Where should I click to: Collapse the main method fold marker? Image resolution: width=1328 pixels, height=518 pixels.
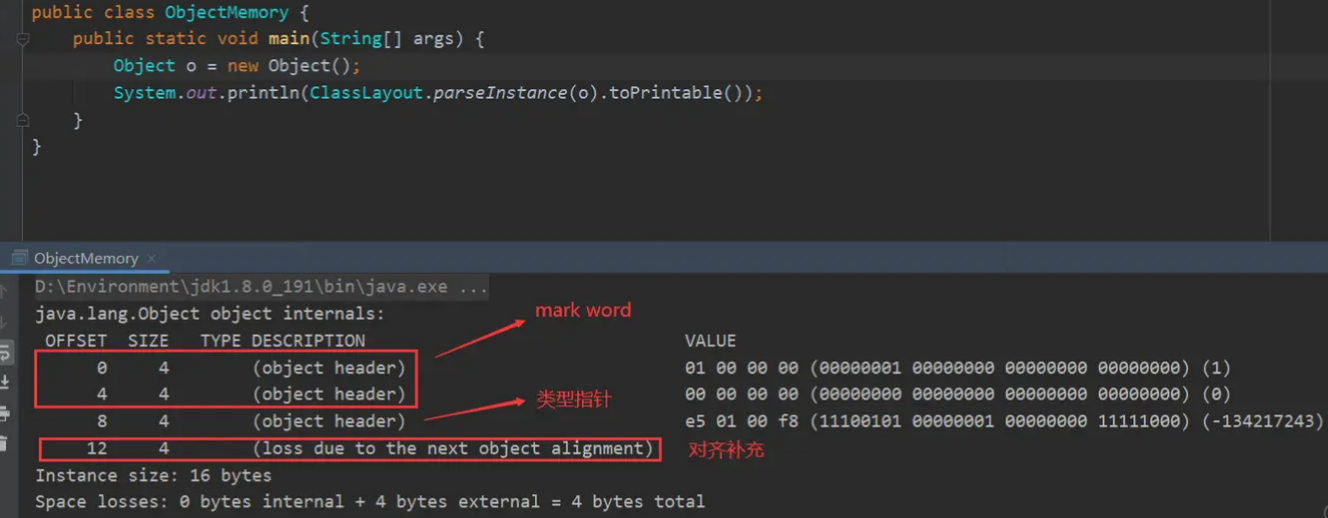coord(23,39)
